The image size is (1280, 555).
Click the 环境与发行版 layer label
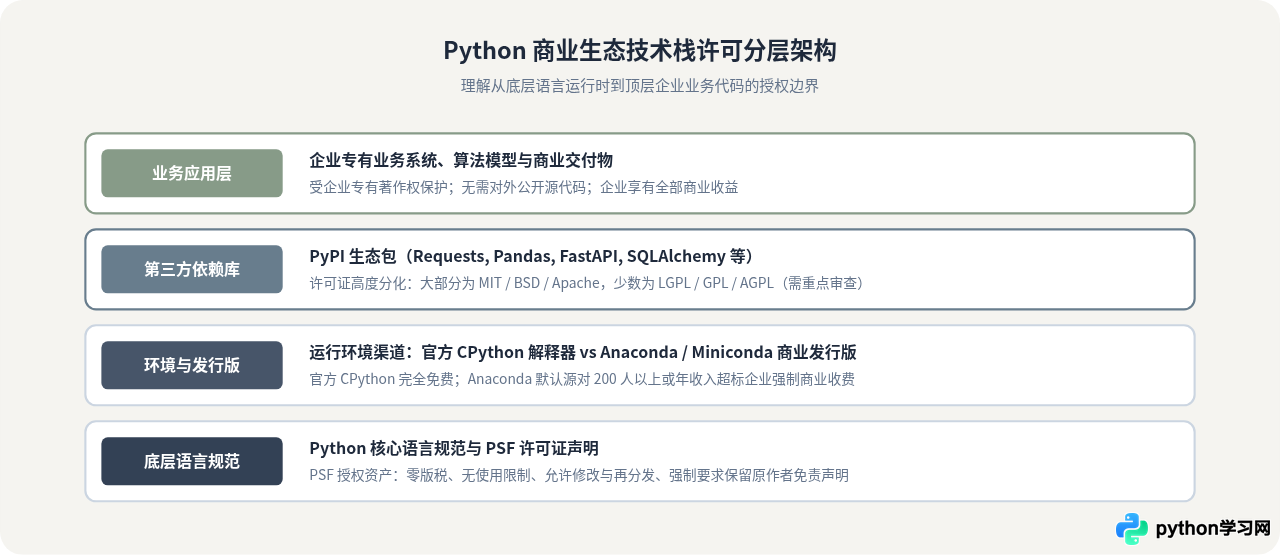click(192, 365)
